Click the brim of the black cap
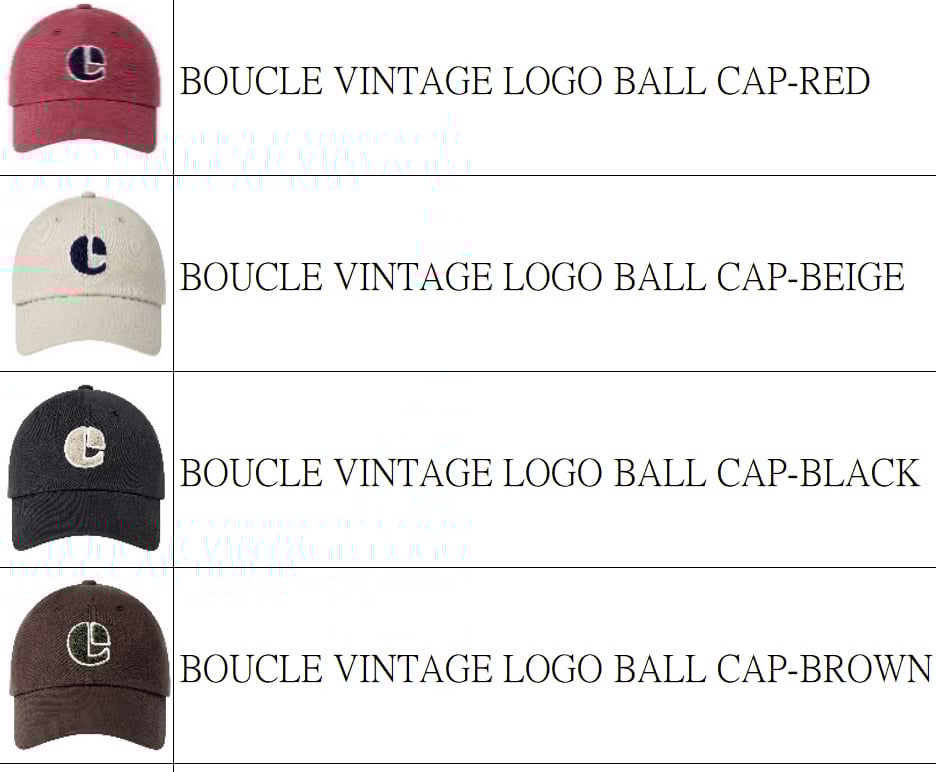The width and height of the screenshot is (936, 772). tap(85, 521)
